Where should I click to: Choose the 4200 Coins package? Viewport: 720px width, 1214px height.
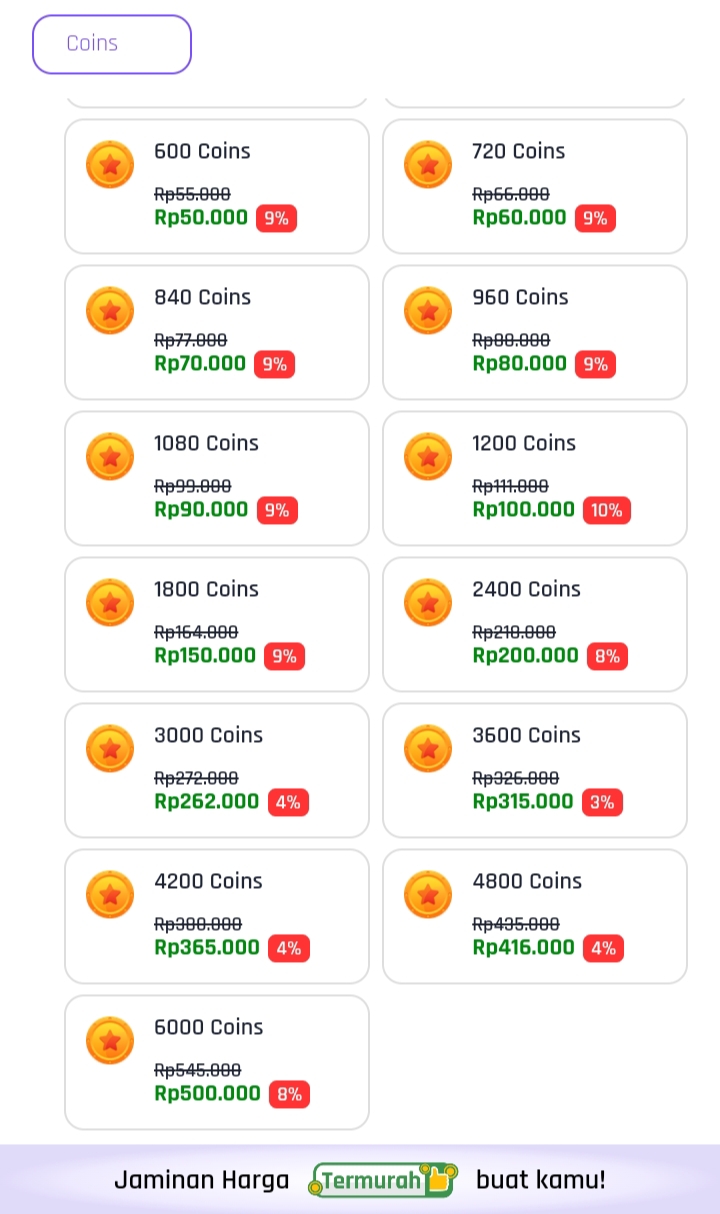[x=217, y=916]
